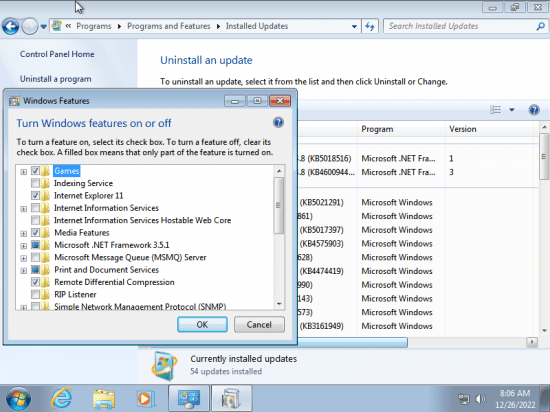This screenshot has height=412, width=550.
Task: Select the KB5021291 update row
Action: click(x=417, y=202)
